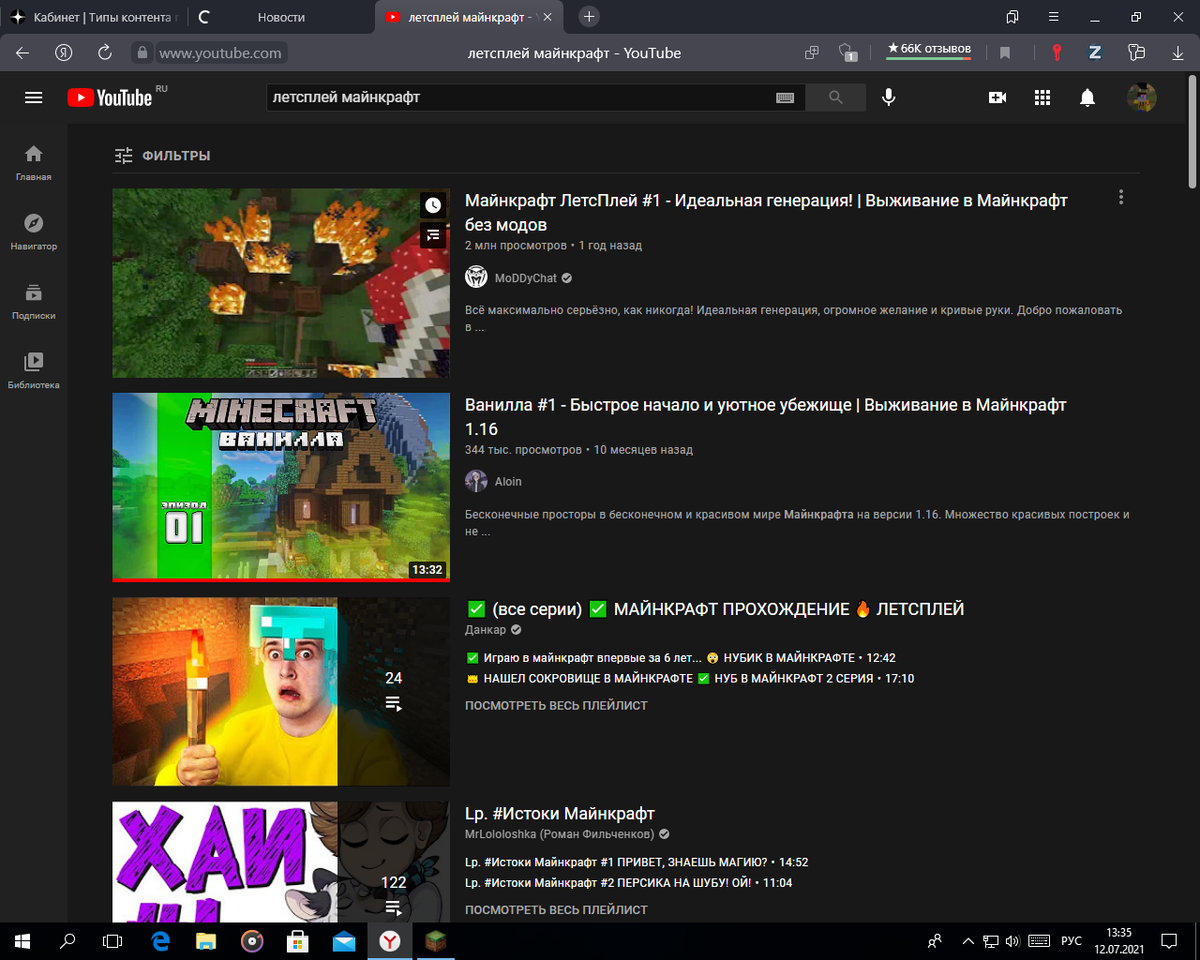The image size is (1200, 960).
Task: Open the Майнкрафт ЛетсПлей #1 video title
Action: tap(766, 212)
